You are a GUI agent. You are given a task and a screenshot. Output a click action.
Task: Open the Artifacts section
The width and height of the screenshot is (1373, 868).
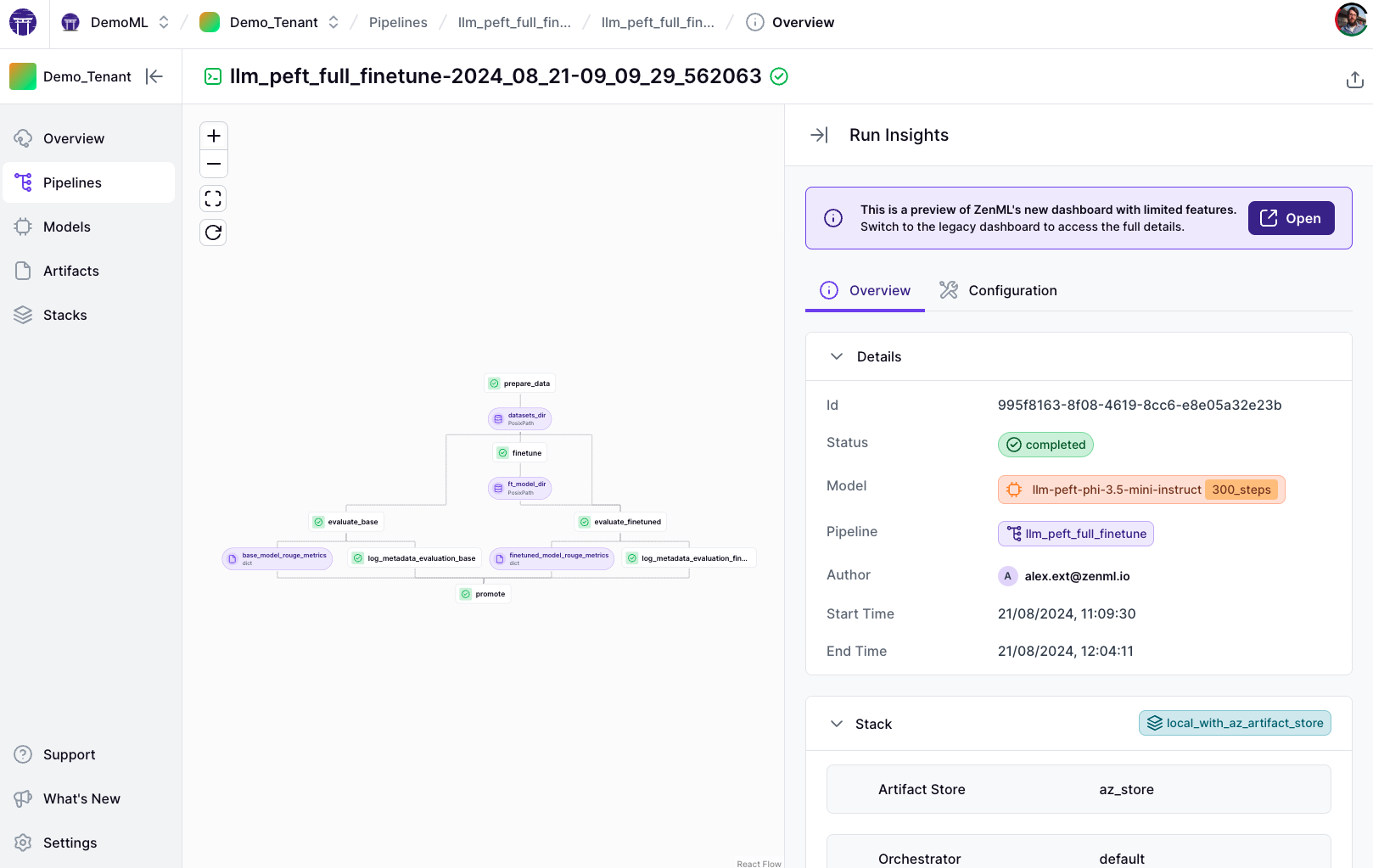coord(70,271)
